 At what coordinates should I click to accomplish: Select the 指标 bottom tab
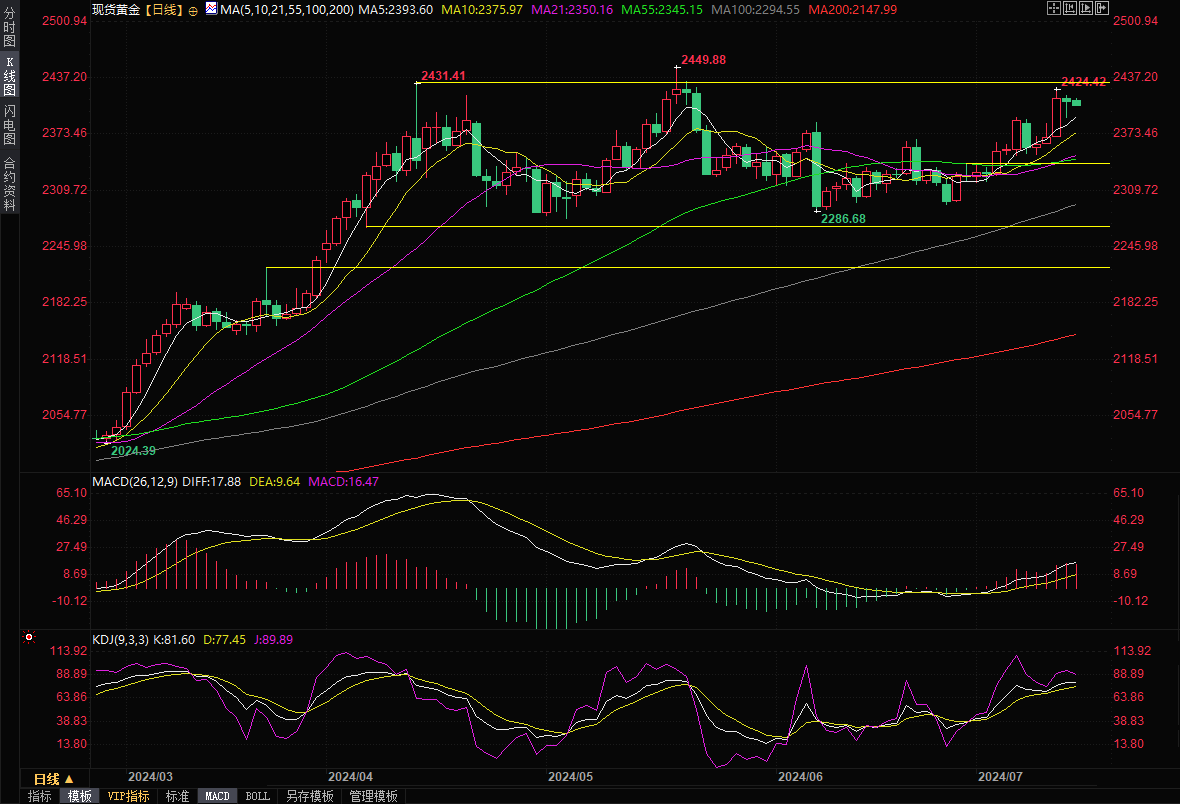click(x=40, y=796)
